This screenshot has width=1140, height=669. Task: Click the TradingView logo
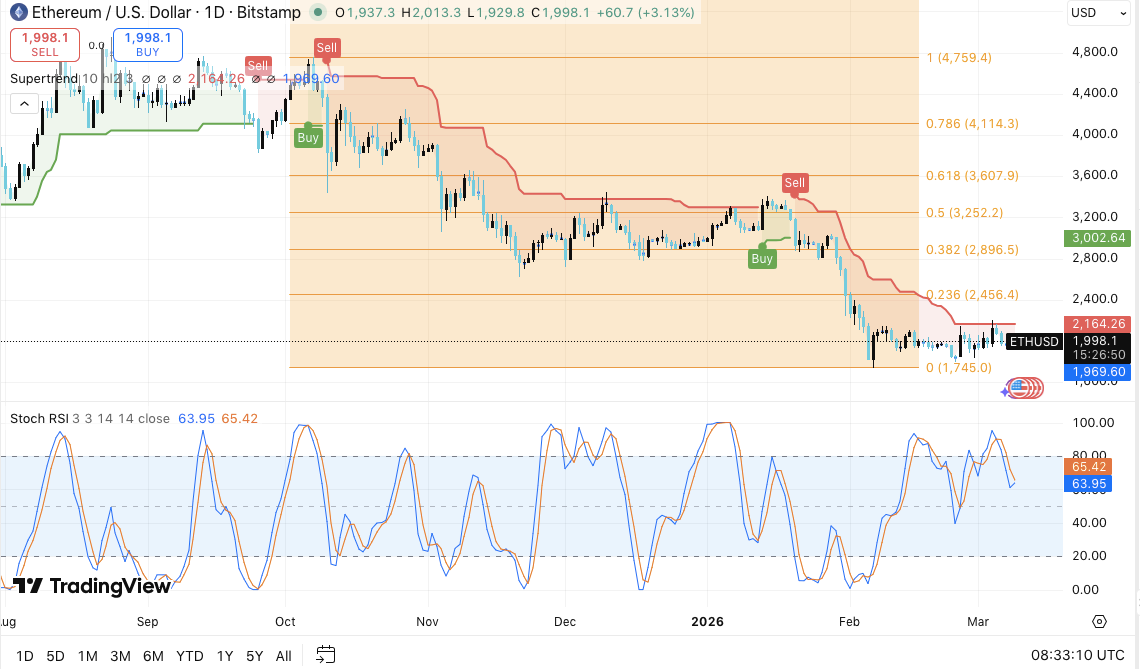pos(92,586)
